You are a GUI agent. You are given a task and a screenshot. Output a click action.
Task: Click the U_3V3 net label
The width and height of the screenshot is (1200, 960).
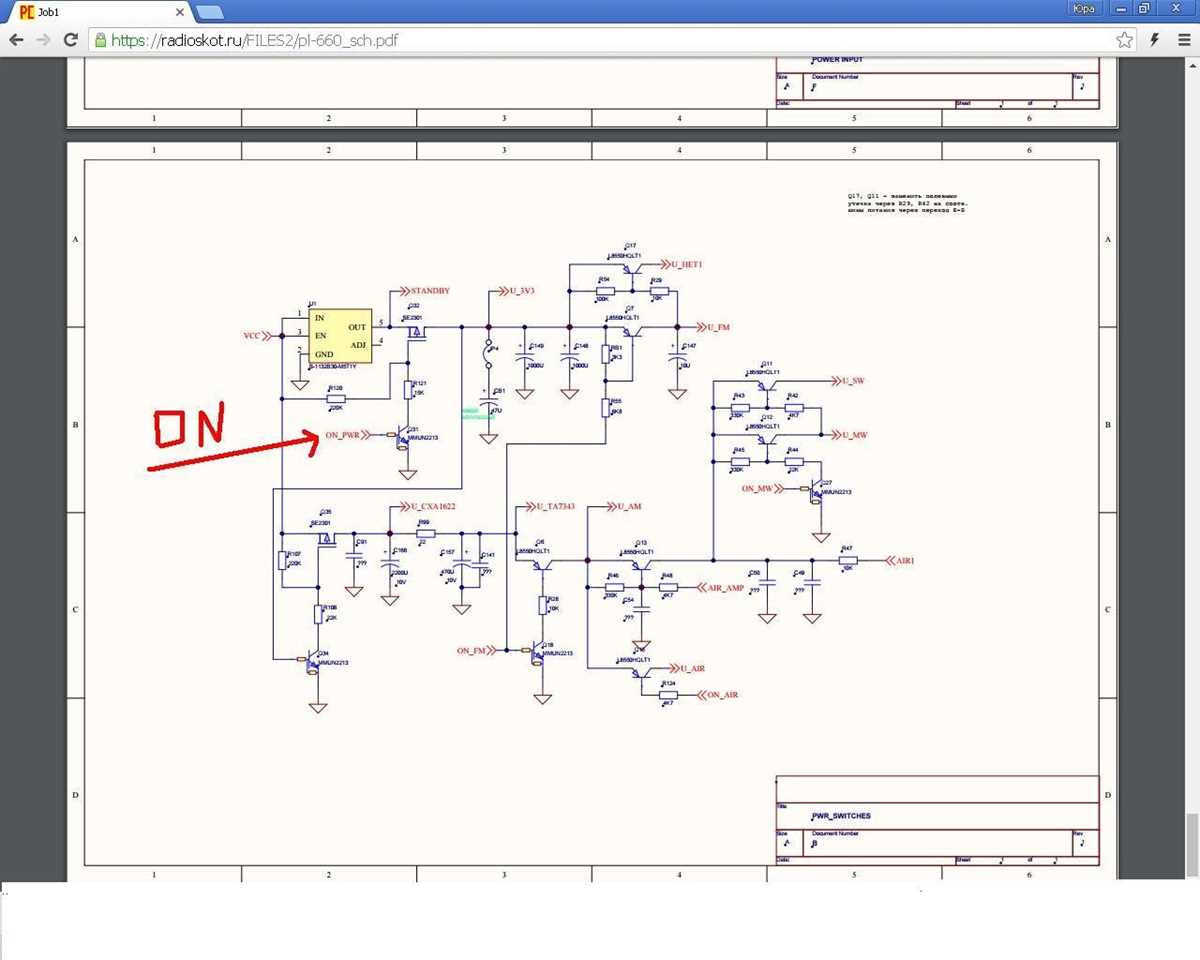[x=522, y=291]
